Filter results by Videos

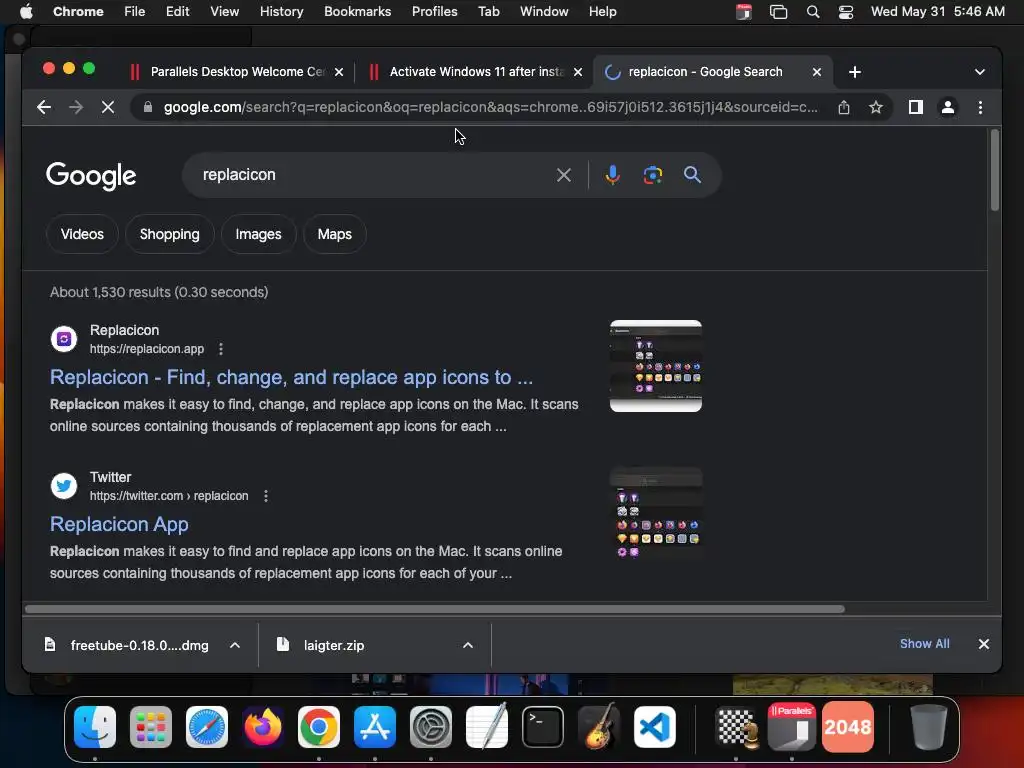(x=82, y=234)
